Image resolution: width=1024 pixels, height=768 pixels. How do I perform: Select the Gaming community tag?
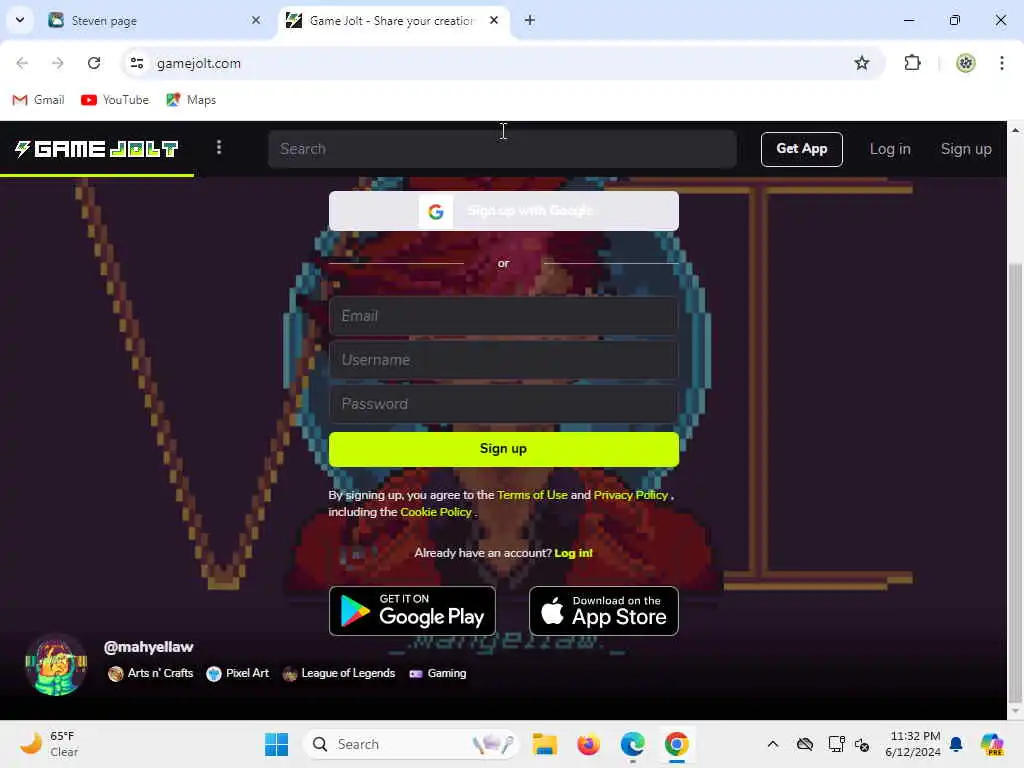click(x=438, y=673)
